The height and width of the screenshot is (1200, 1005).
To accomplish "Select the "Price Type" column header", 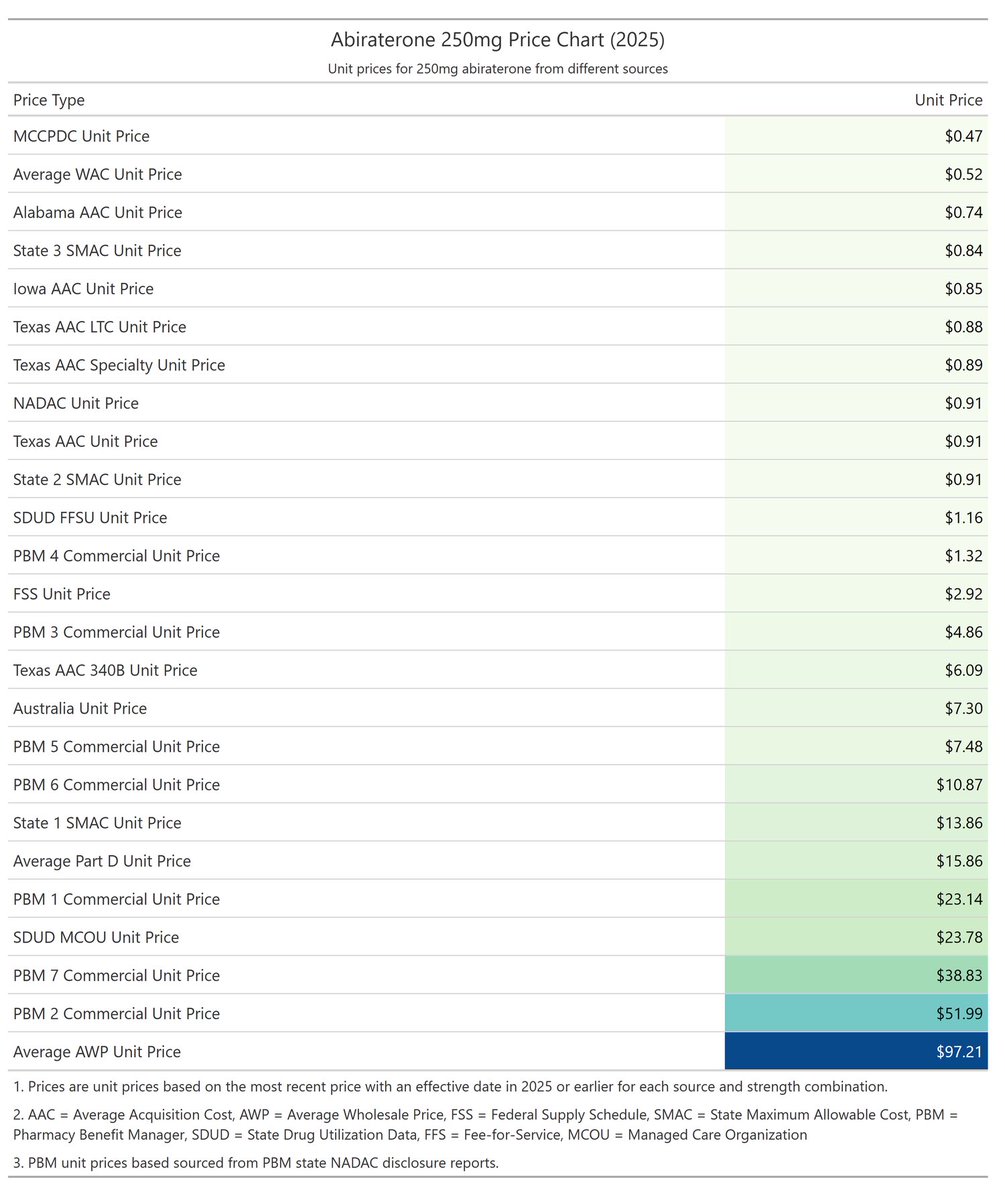I will 49,100.
